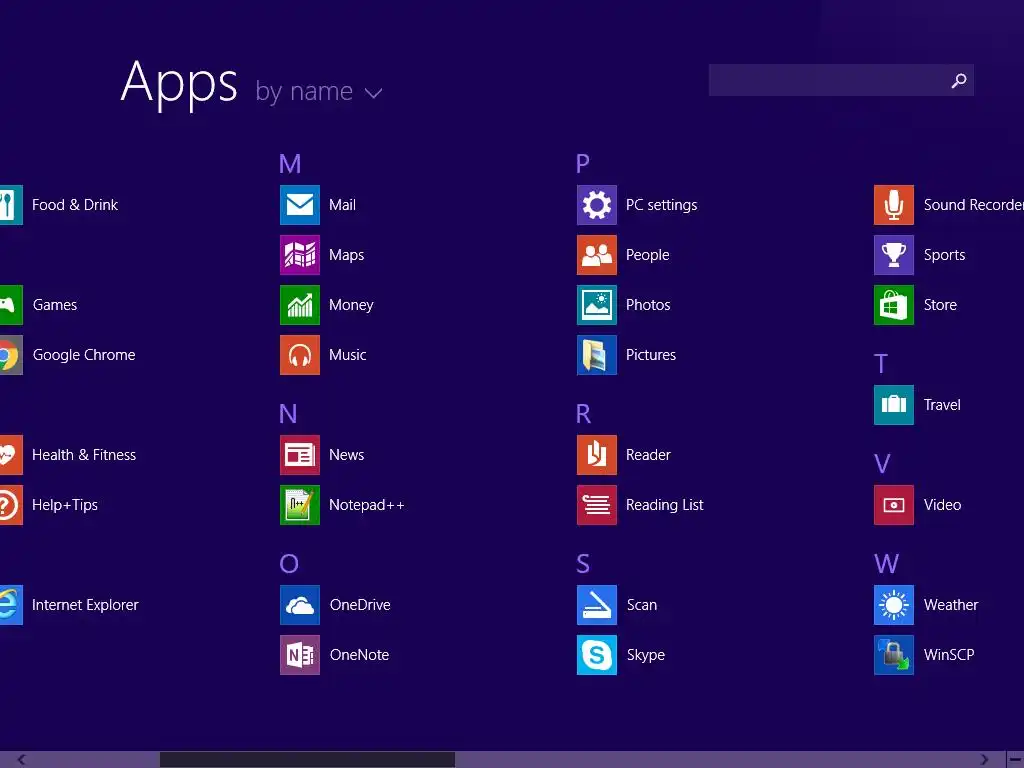
Task: Expand the 'by name' sort dropdown
Action: 319,91
